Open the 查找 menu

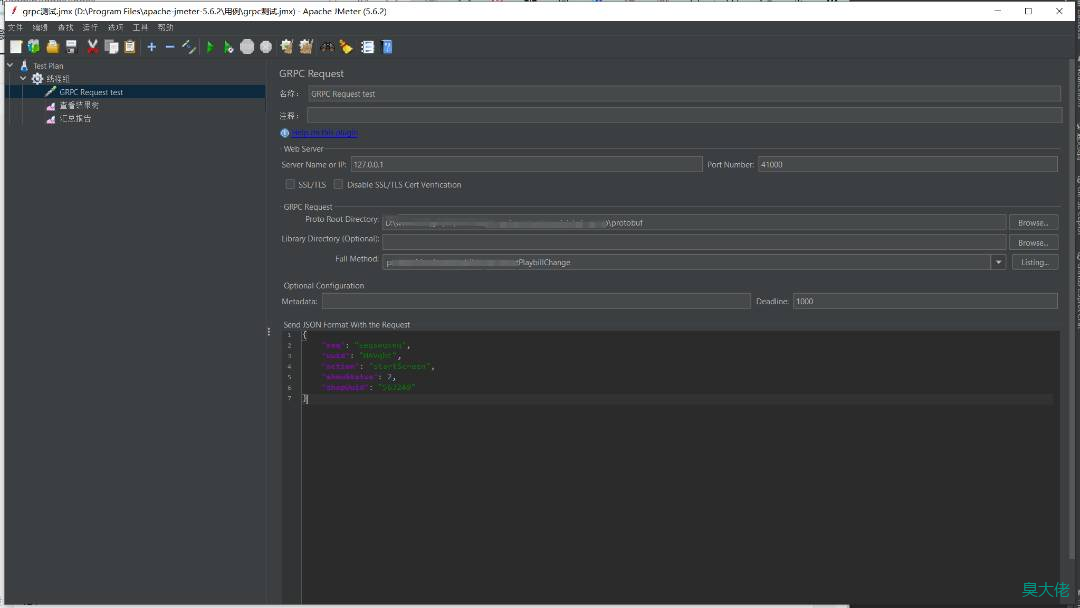[65, 28]
